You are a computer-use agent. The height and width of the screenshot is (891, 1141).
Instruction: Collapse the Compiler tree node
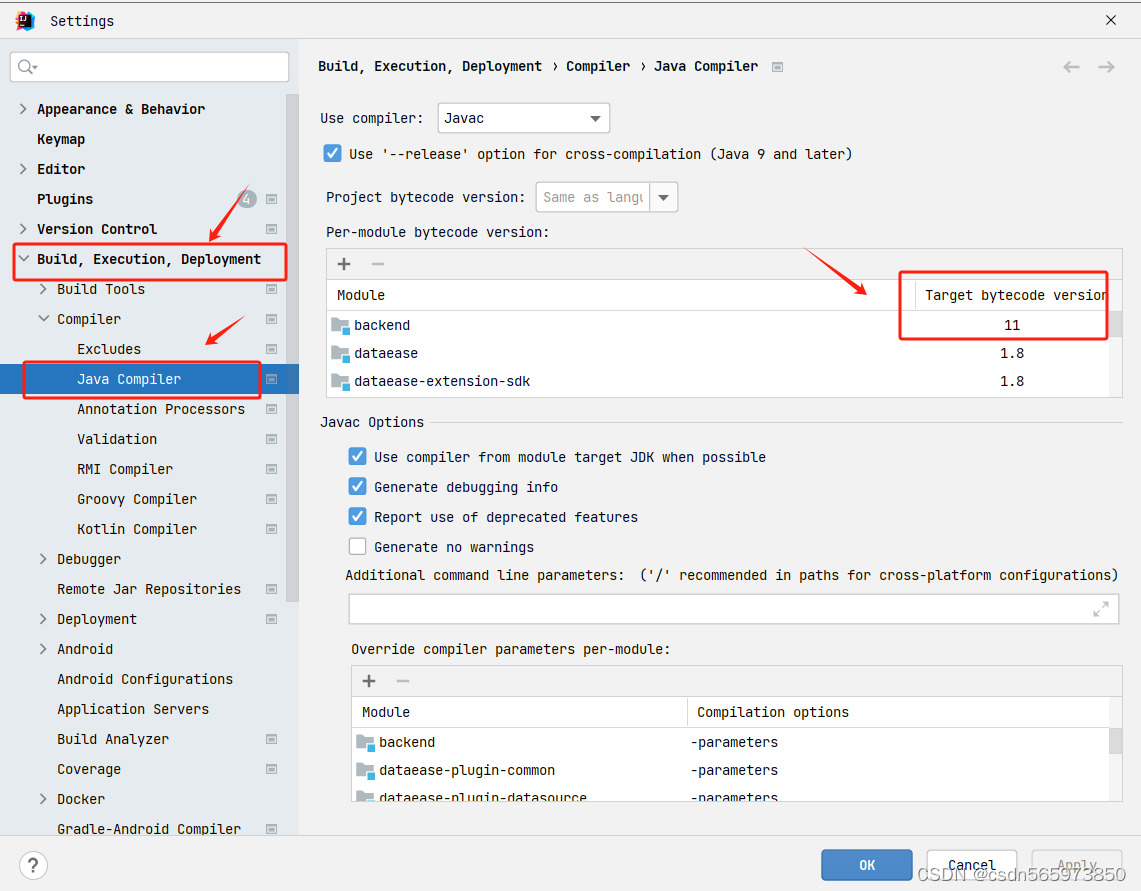pos(44,319)
